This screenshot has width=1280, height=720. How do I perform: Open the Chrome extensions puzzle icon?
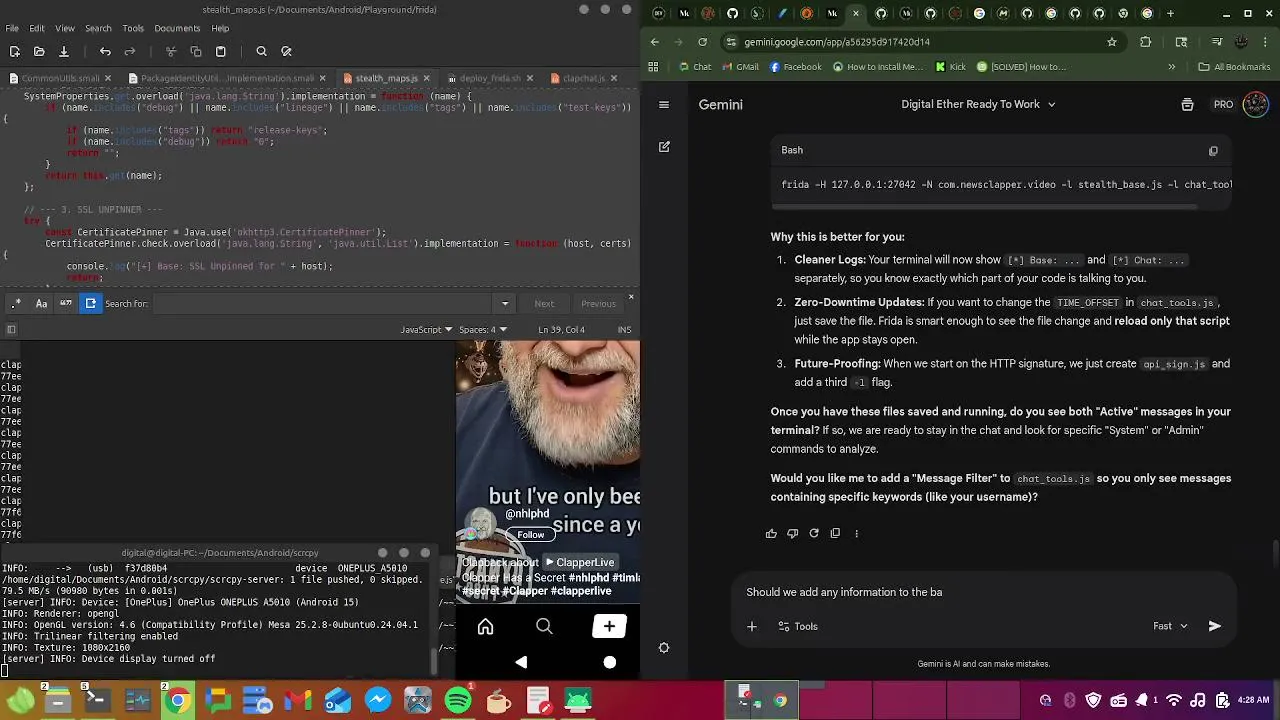click(1146, 42)
